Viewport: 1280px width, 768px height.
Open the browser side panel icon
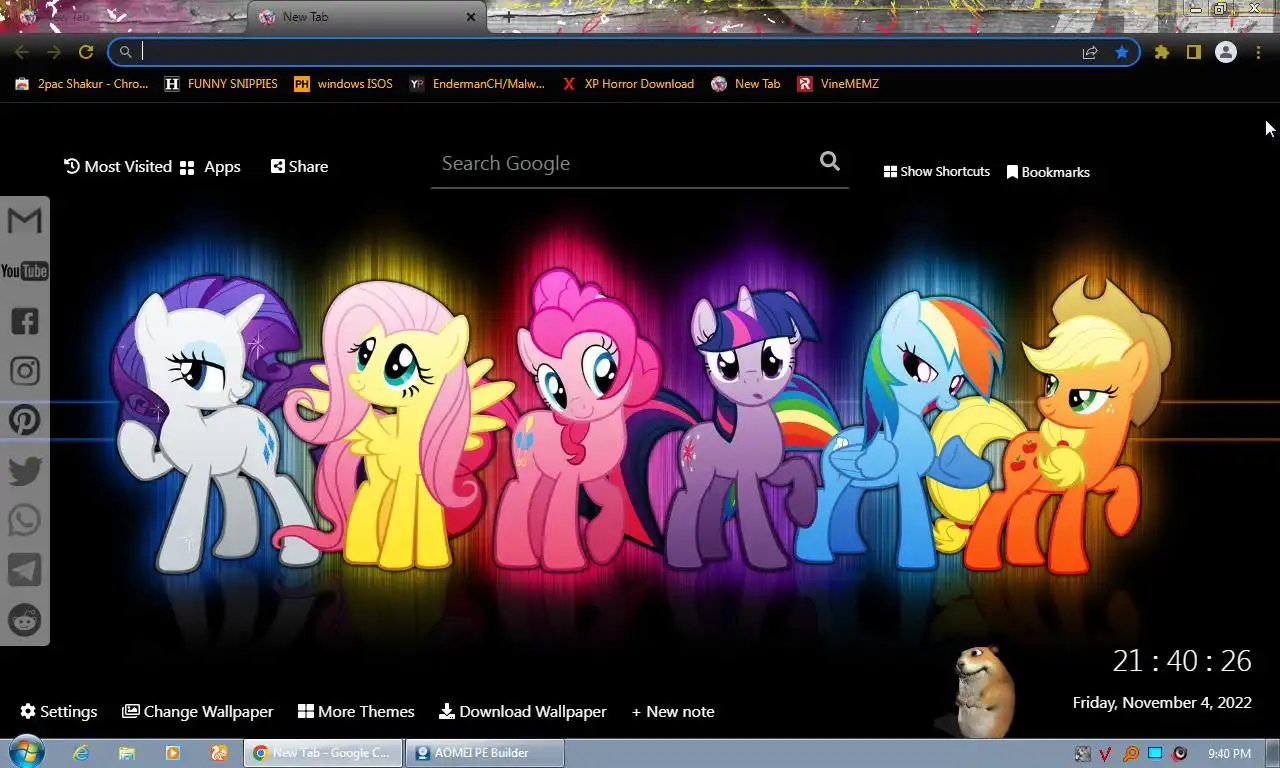1193,52
